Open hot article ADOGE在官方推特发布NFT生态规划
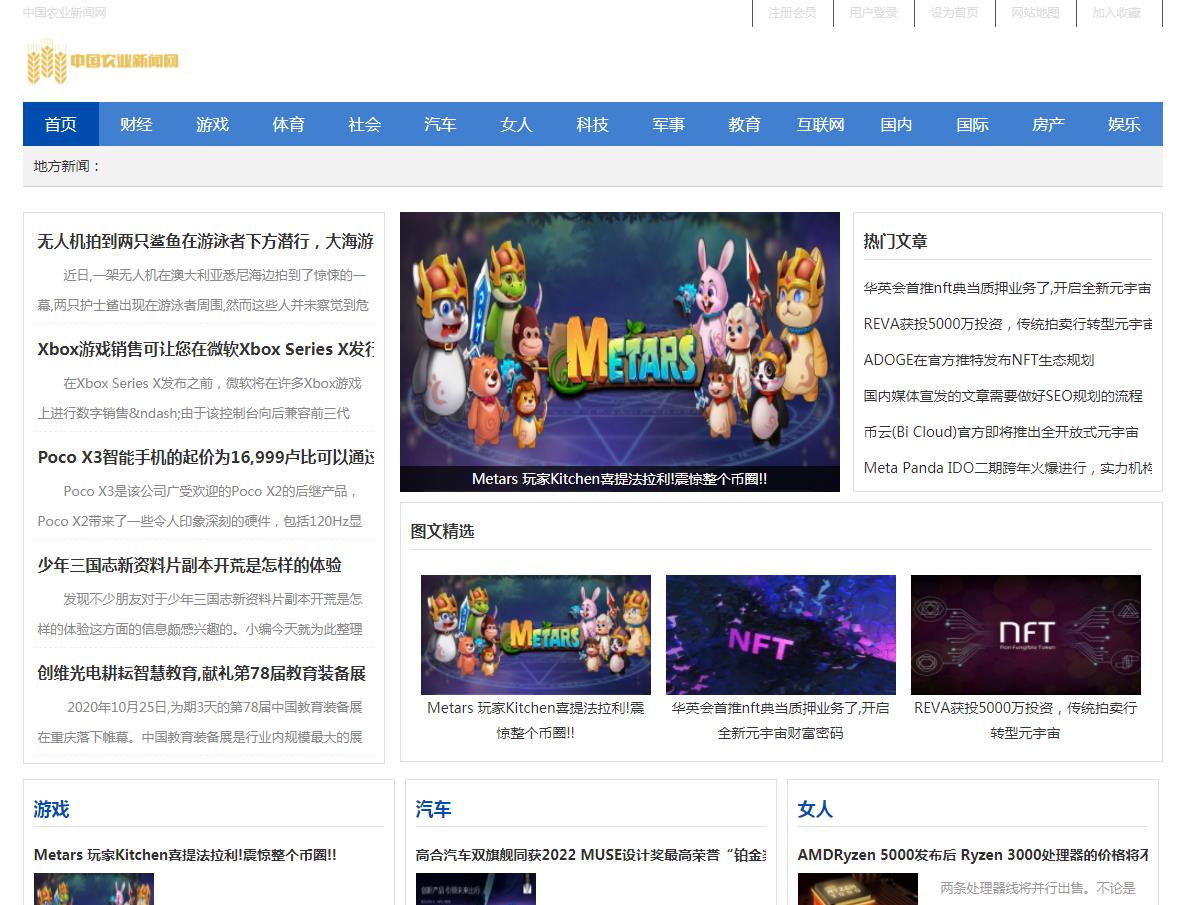1188x905 pixels. [x=979, y=360]
